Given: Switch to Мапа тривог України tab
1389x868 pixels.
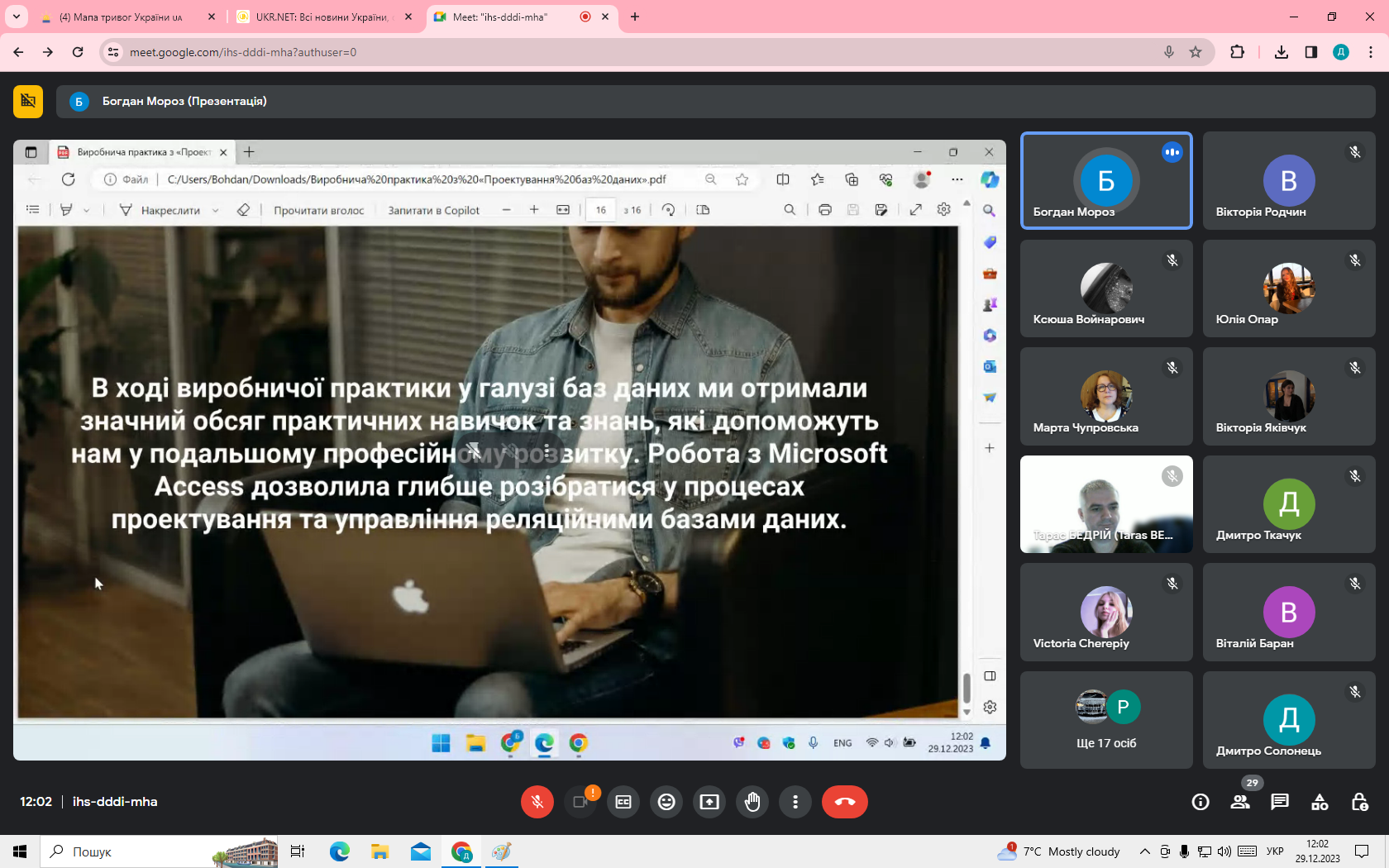Looking at the screenshot, I should (121, 17).
